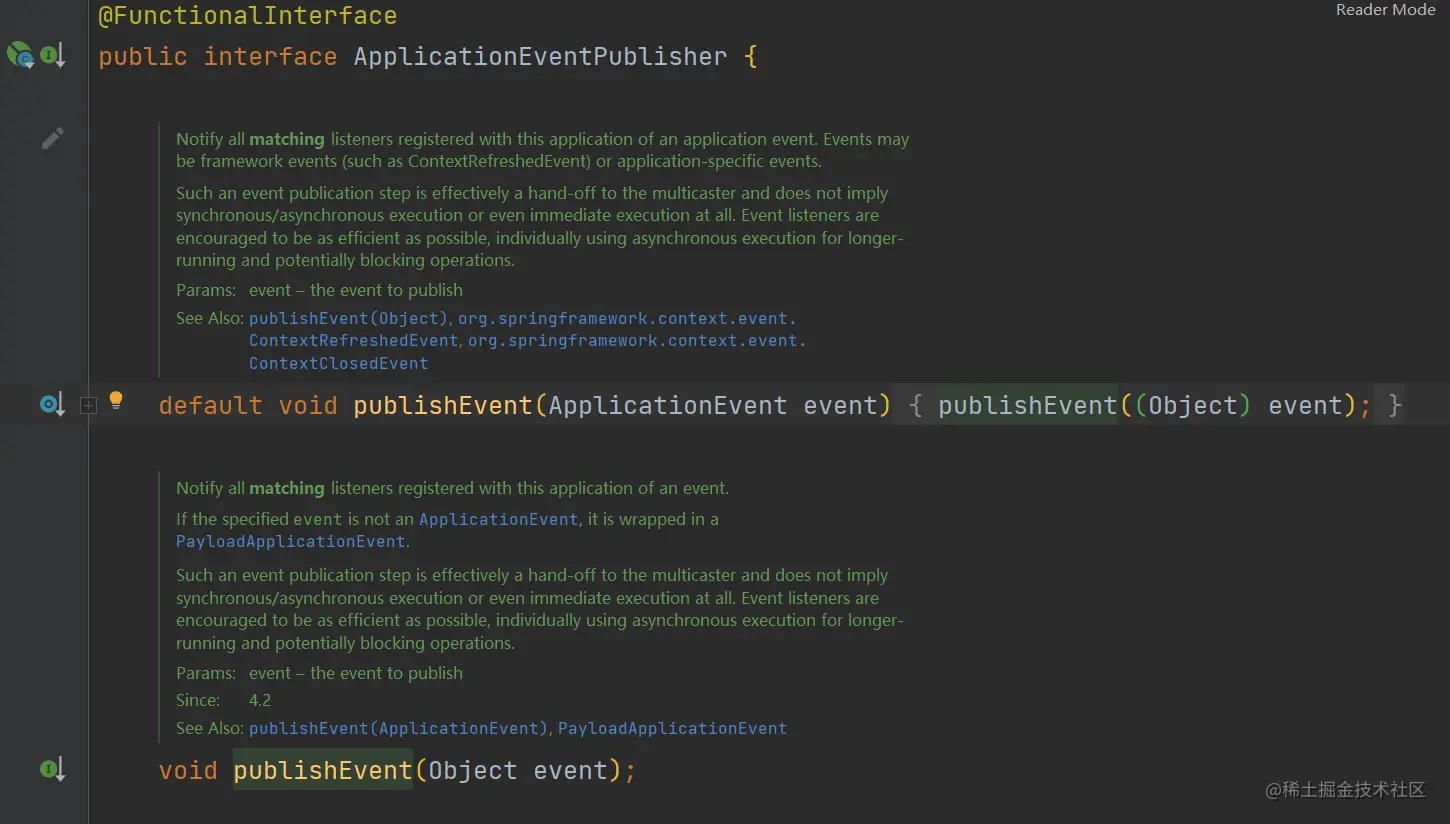
Task: Click publishEvent name in default method declaration
Action: pyautogui.click(x=443, y=405)
